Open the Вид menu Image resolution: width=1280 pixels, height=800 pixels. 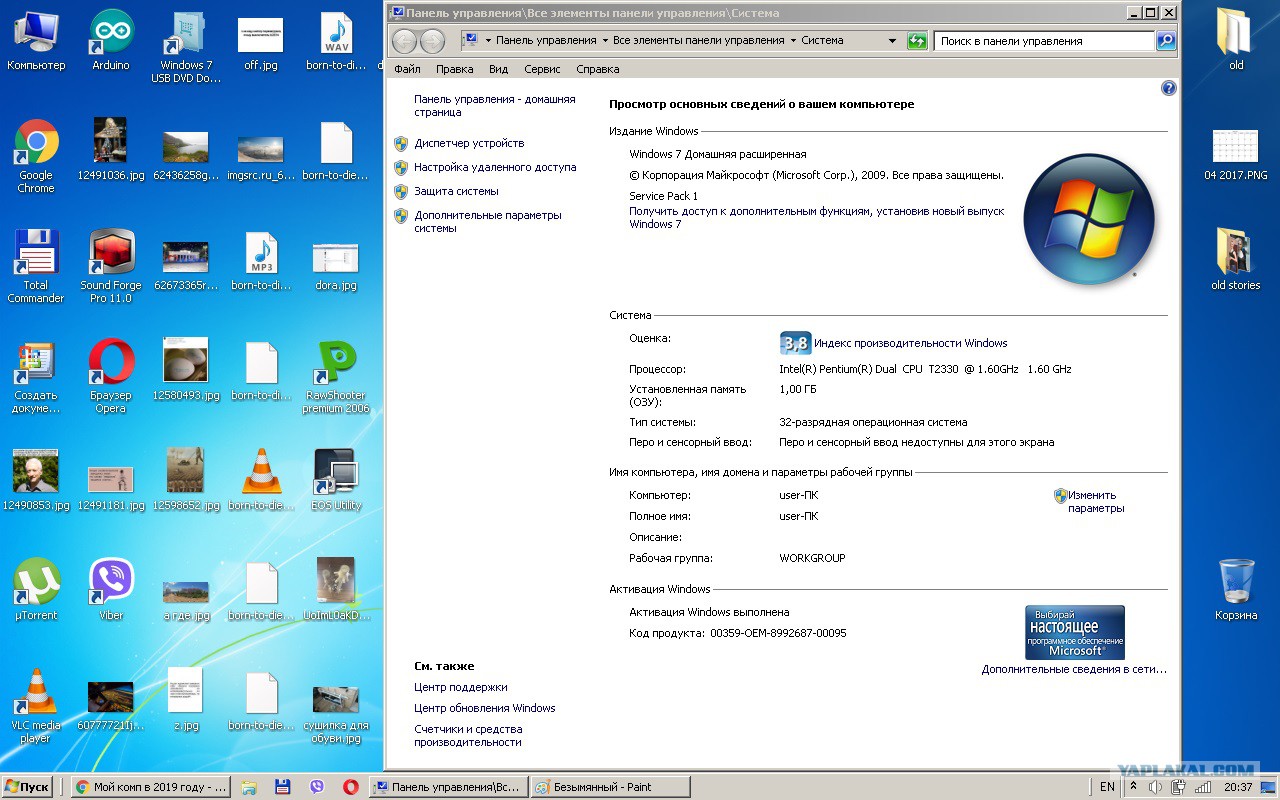pos(499,69)
